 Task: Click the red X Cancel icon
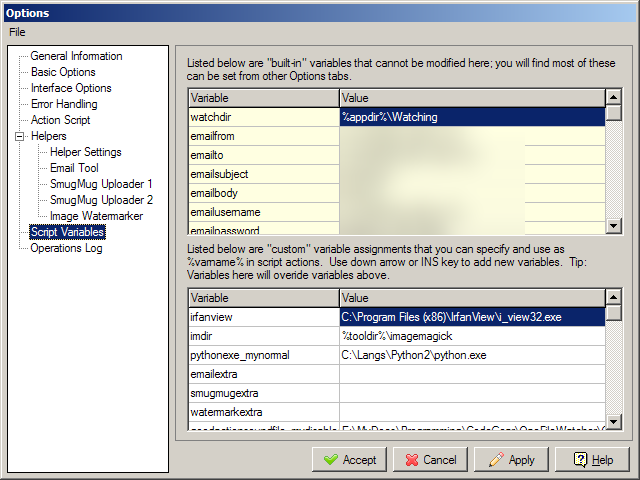[412, 460]
